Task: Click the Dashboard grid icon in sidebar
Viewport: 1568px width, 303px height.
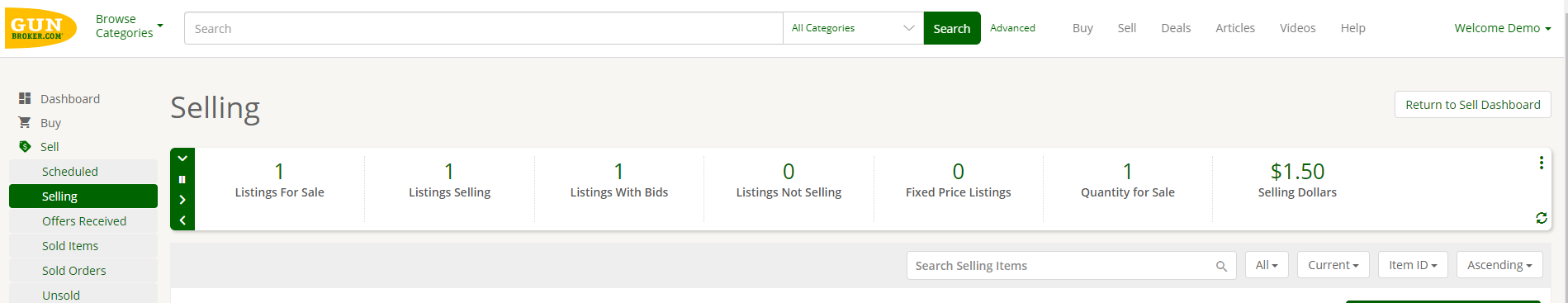Action: tap(25, 98)
